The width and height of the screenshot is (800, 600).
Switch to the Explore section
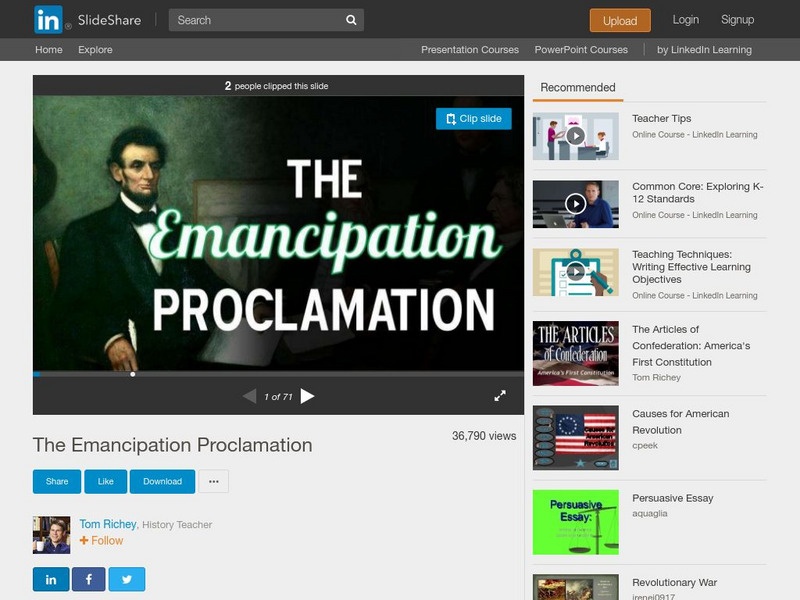pyautogui.click(x=96, y=49)
